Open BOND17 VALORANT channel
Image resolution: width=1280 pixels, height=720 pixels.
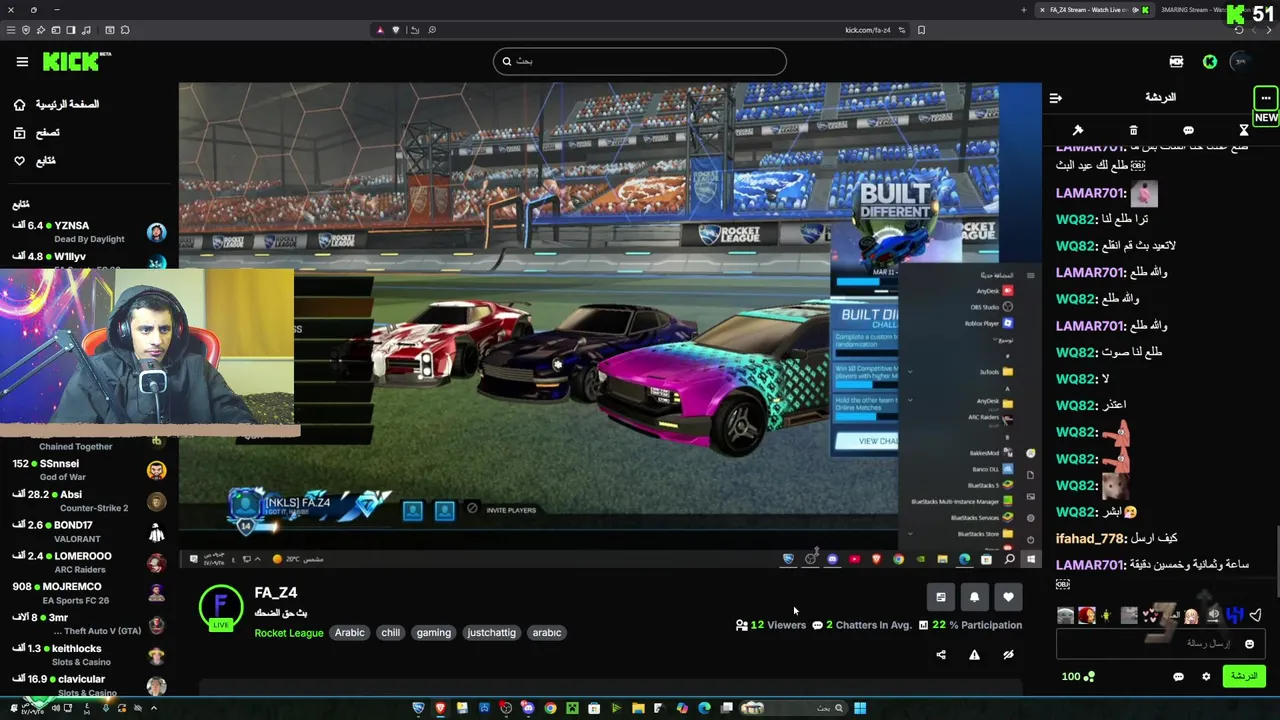pyautogui.click(x=89, y=532)
